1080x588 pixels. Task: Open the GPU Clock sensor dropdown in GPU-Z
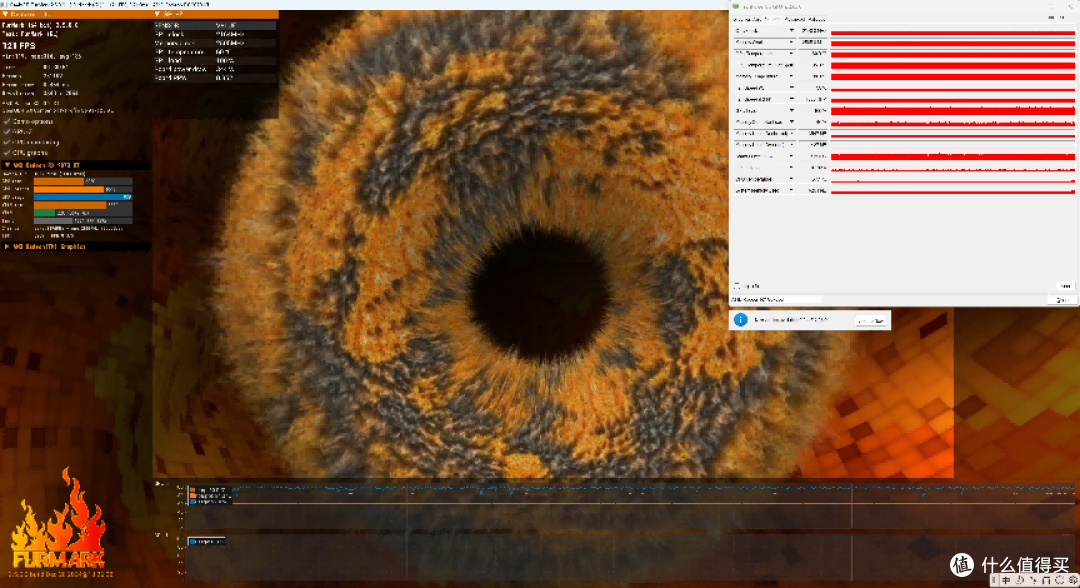[791, 31]
